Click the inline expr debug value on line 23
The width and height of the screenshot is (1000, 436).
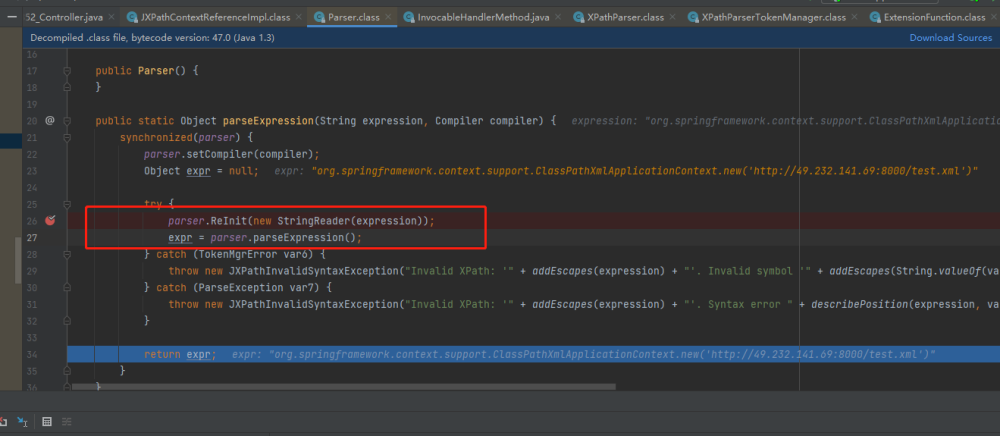[626, 171]
